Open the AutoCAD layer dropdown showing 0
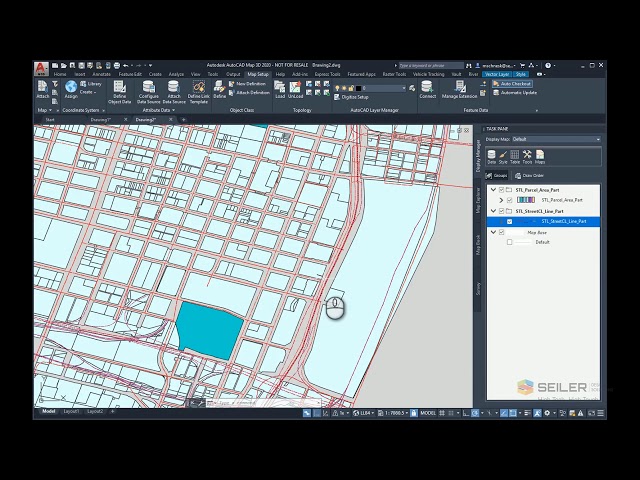 tap(384, 88)
